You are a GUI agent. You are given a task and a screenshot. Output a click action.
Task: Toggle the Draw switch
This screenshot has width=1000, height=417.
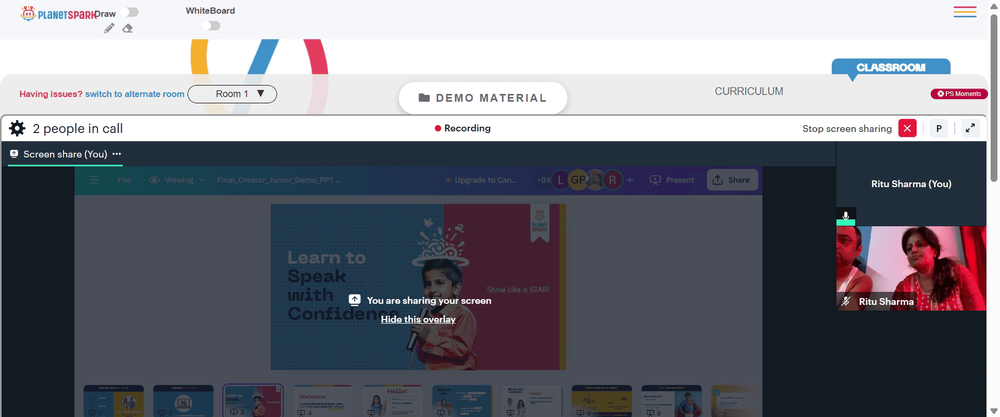coord(129,12)
